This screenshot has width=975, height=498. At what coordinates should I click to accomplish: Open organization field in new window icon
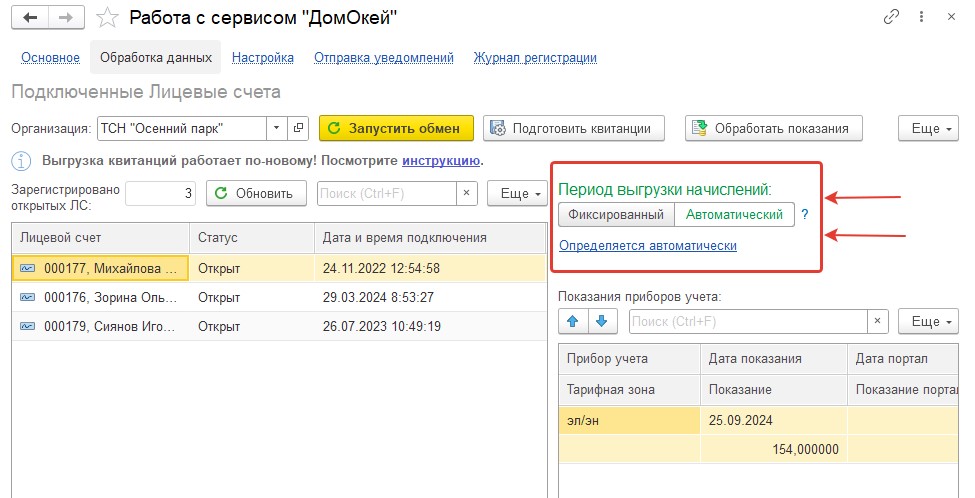[298, 128]
